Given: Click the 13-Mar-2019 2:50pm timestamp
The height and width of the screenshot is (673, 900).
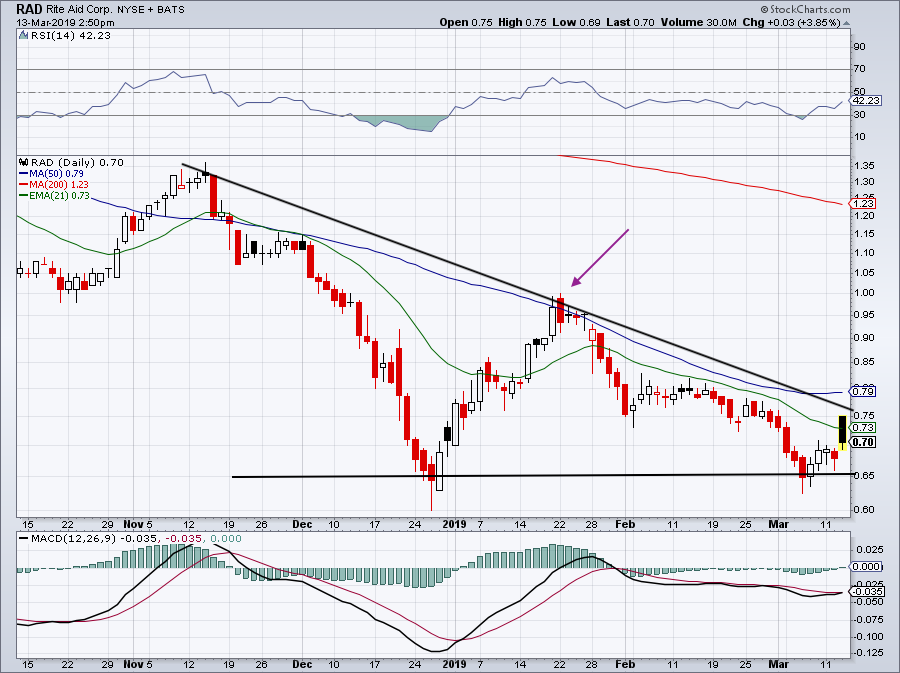Looking at the screenshot, I should (65, 23).
